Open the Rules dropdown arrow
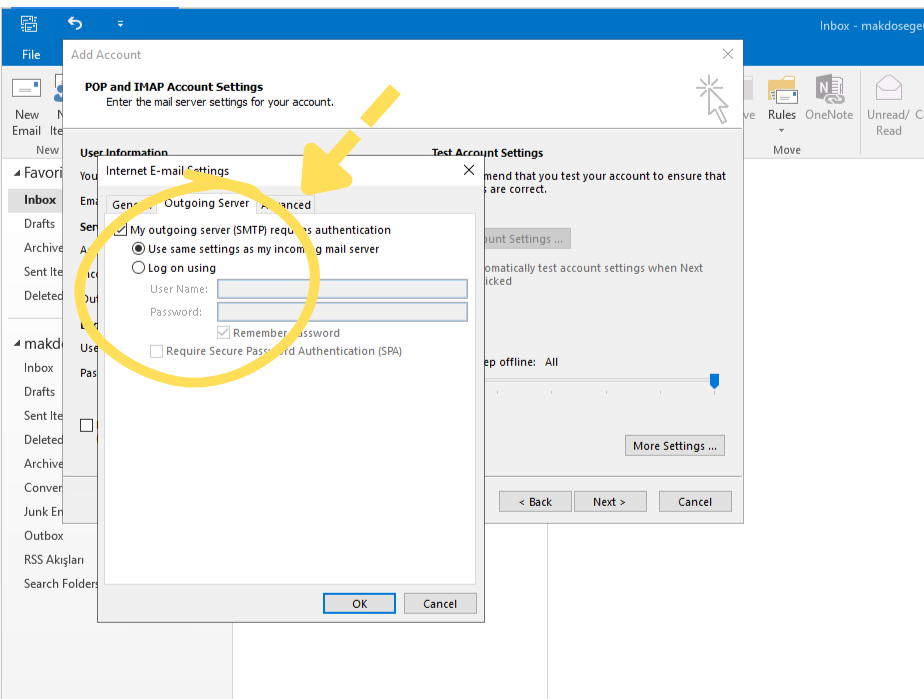 click(x=782, y=130)
